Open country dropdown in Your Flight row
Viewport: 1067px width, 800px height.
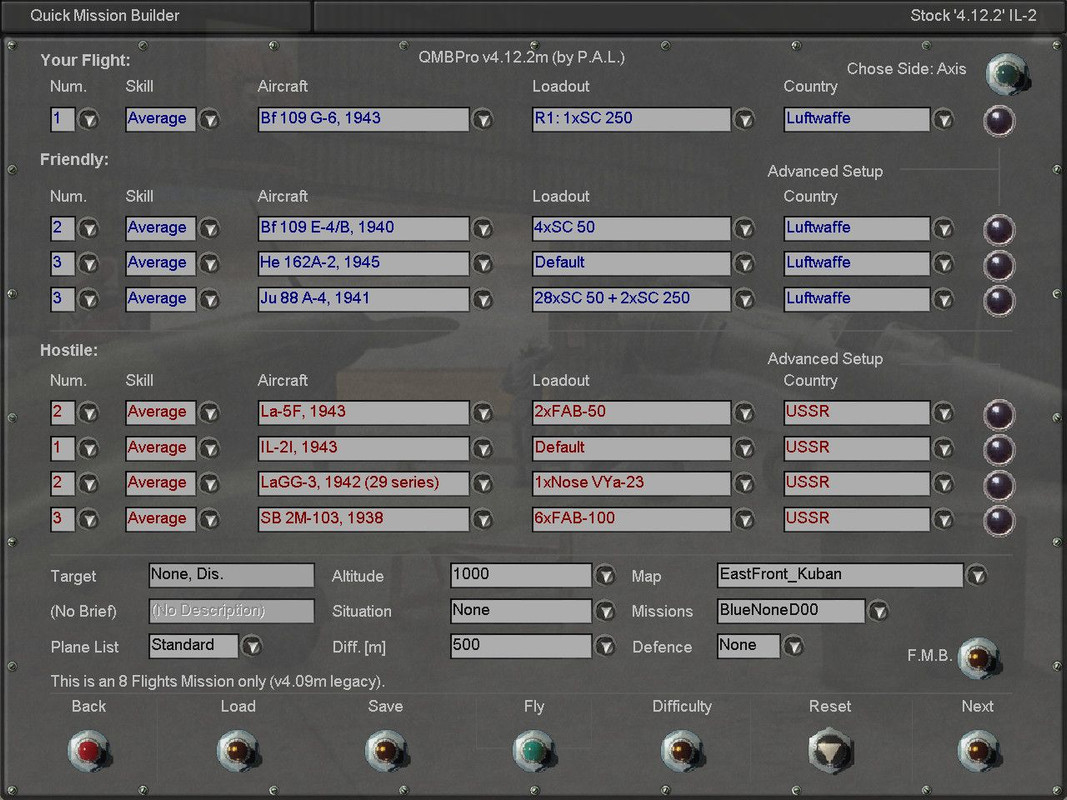click(x=943, y=120)
